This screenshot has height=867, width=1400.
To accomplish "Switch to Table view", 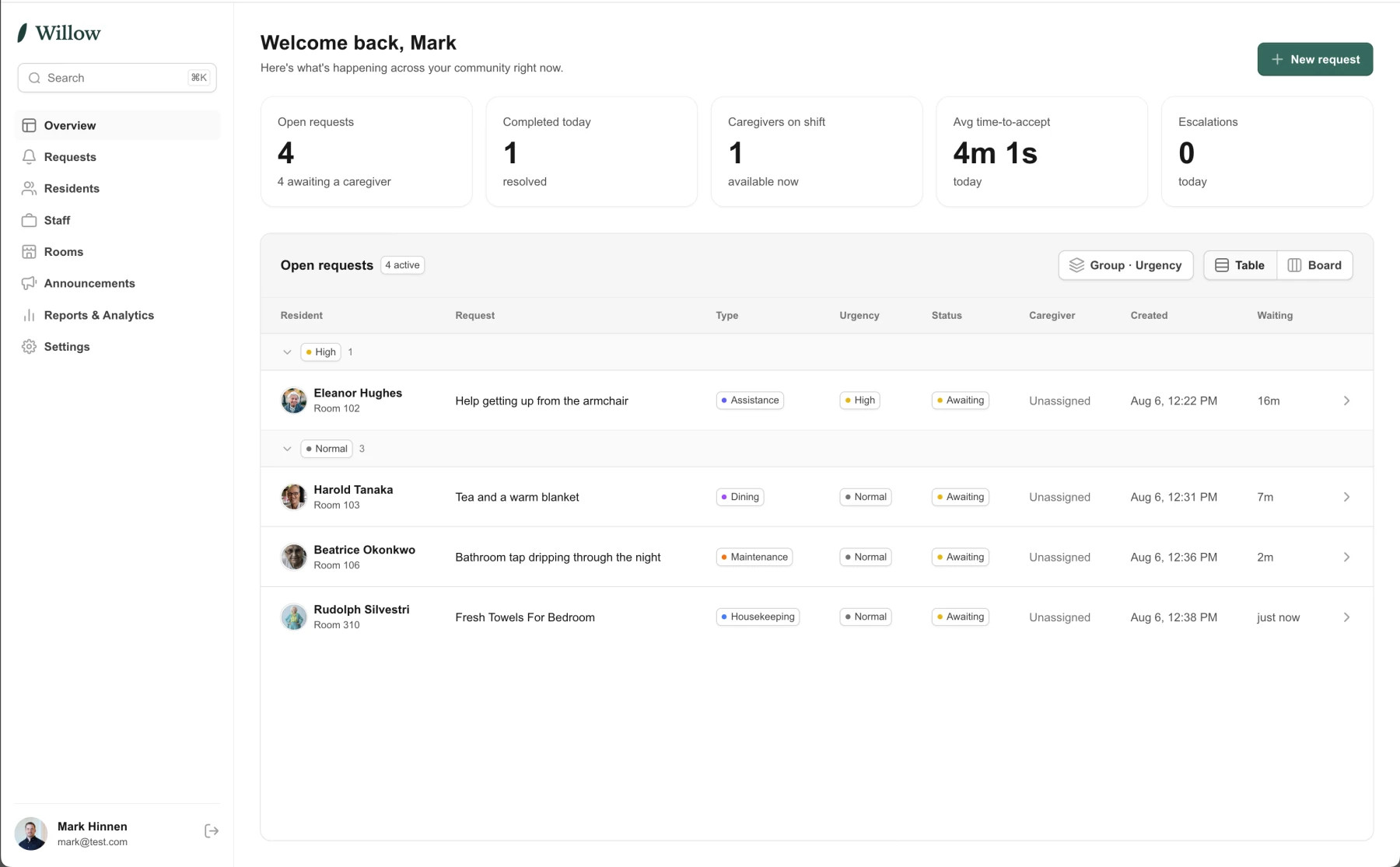I will [x=1241, y=265].
